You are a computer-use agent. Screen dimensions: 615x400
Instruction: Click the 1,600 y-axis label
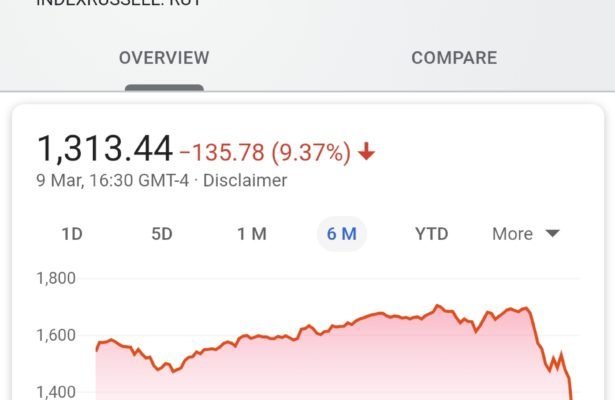[x=56, y=335]
